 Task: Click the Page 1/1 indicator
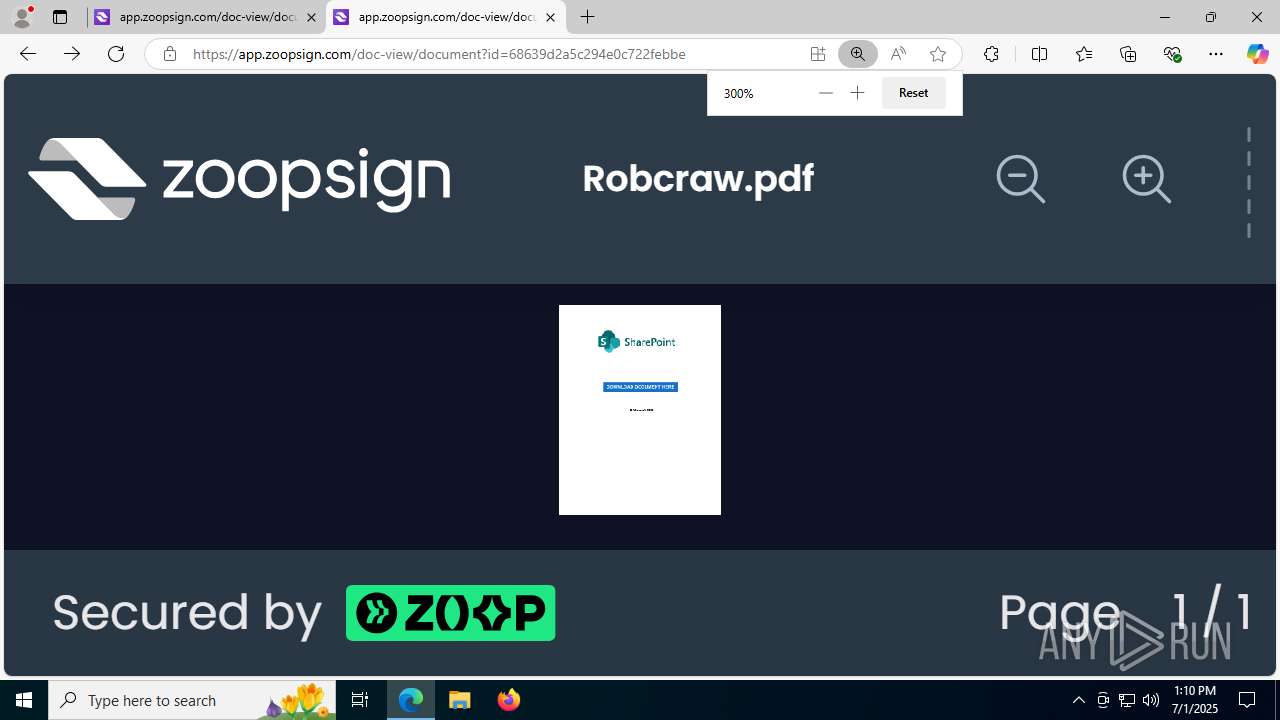click(x=1126, y=610)
